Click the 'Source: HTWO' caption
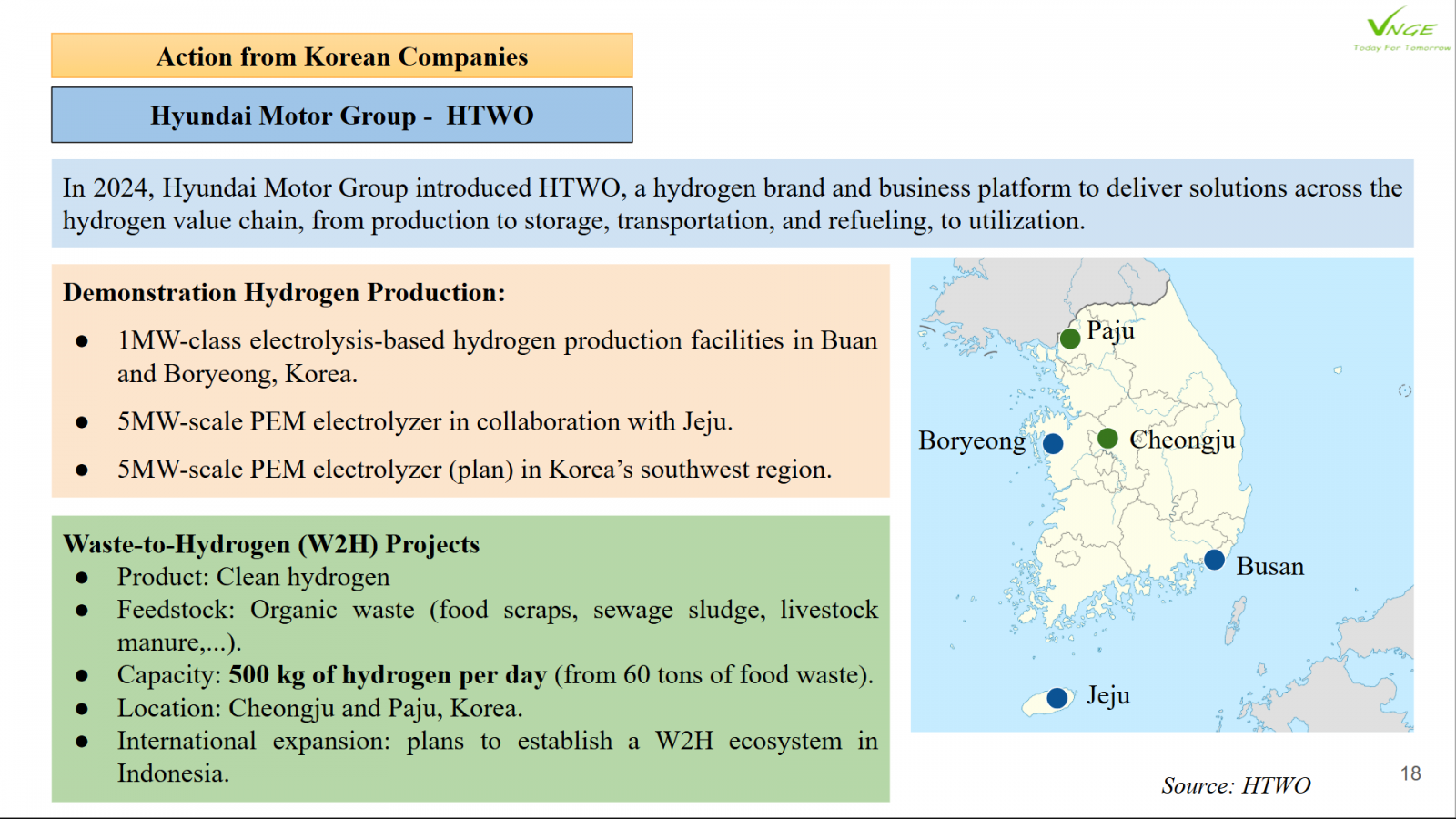 click(x=1236, y=785)
